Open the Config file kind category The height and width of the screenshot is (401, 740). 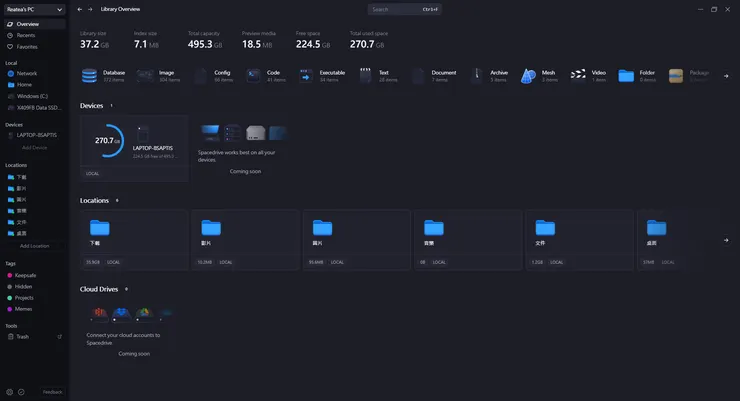(x=213, y=75)
